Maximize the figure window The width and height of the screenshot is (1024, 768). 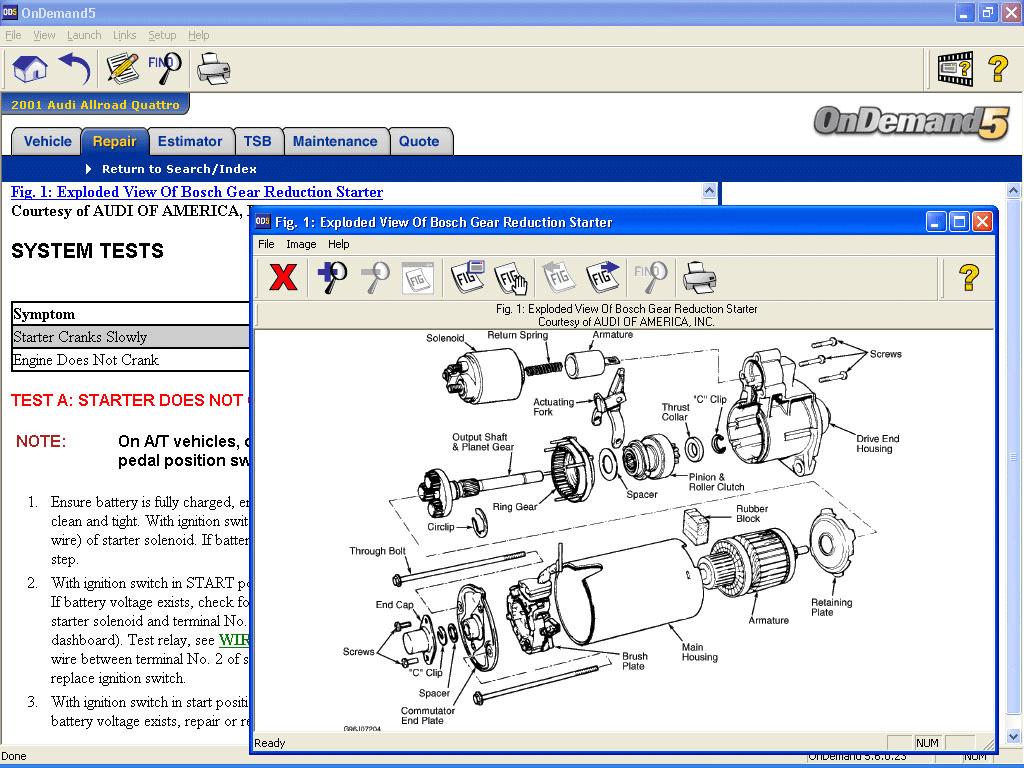(959, 222)
